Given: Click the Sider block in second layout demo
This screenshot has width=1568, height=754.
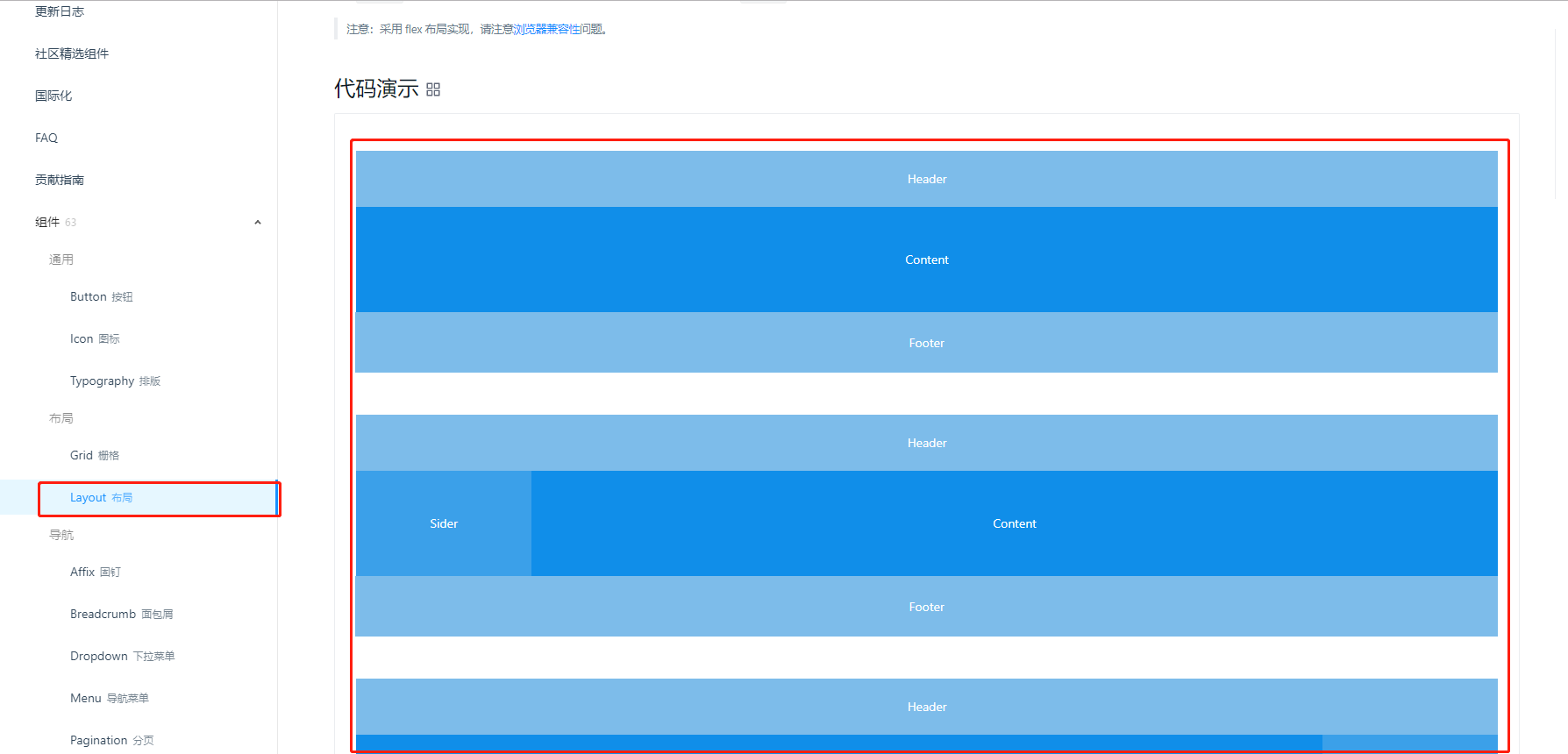Looking at the screenshot, I should (444, 523).
